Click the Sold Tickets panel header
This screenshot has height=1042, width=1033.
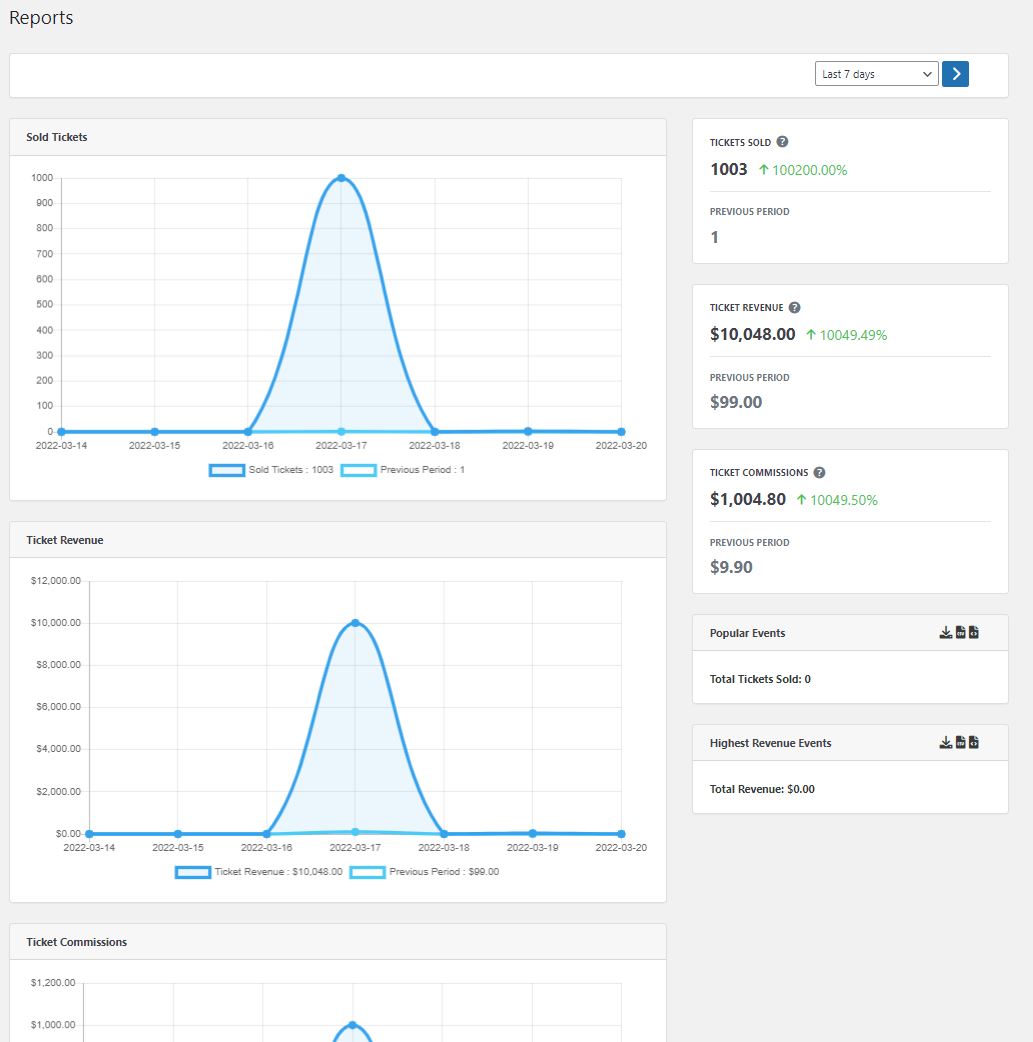coord(338,138)
